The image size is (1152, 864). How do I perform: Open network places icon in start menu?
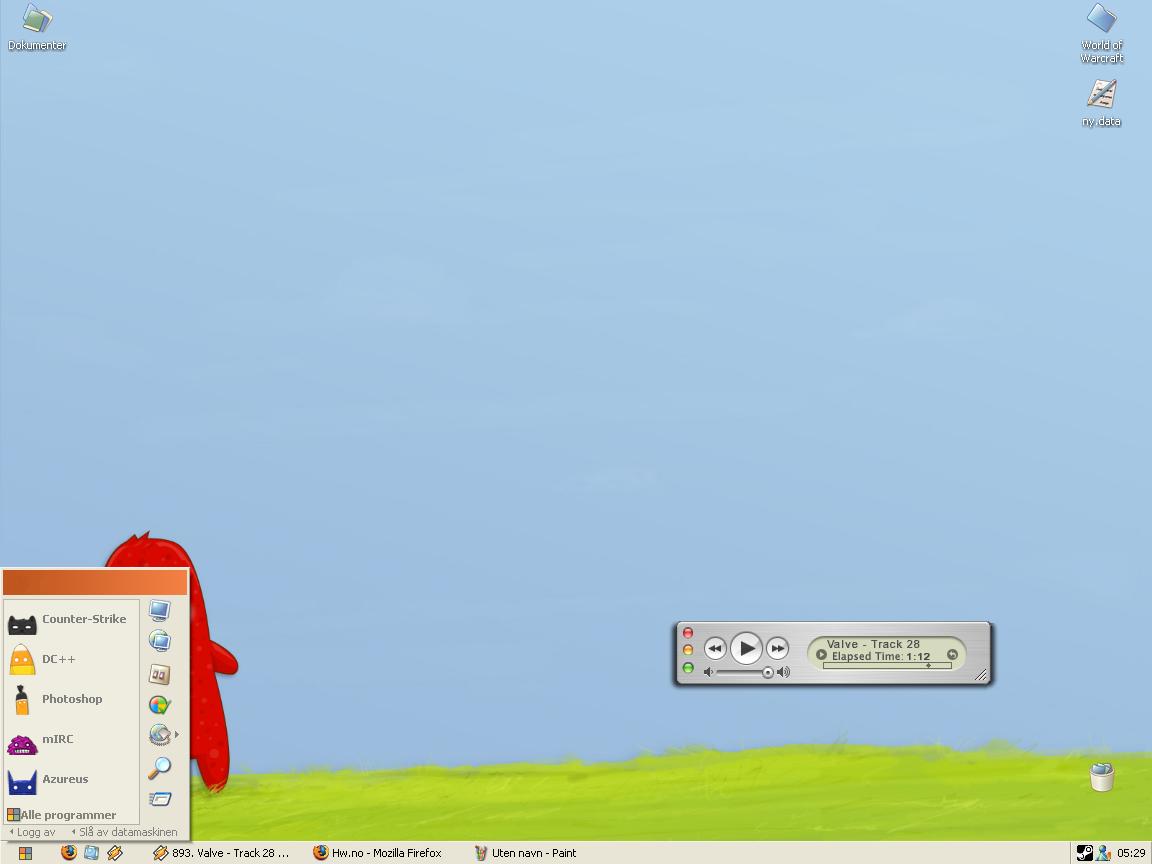(159, 641)
